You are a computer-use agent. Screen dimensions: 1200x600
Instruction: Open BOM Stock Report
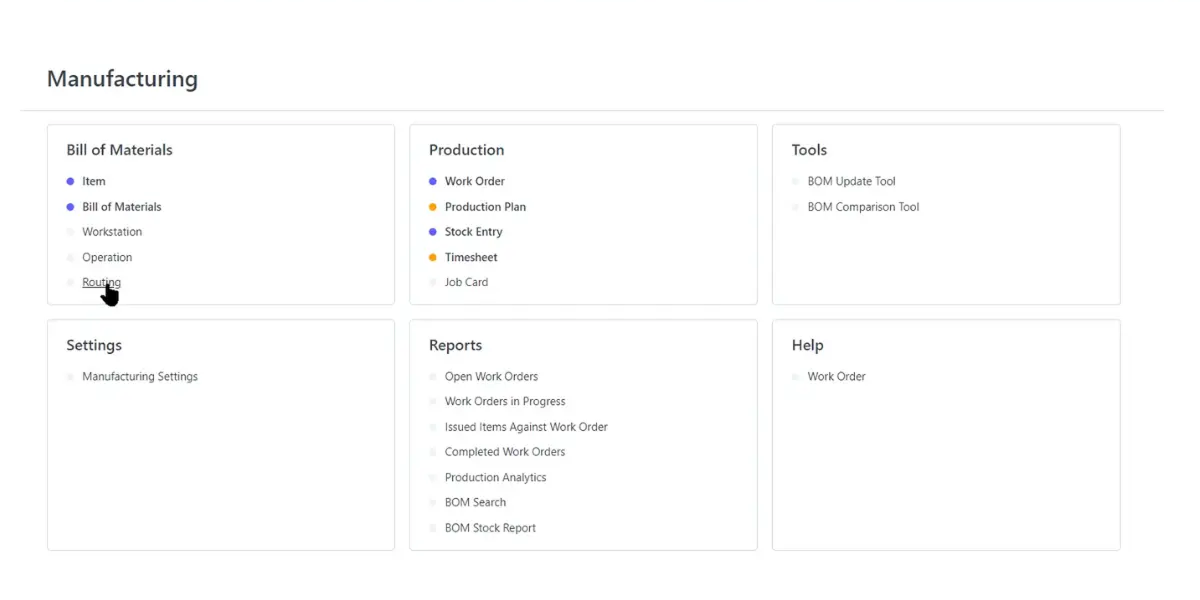point(490,528)
